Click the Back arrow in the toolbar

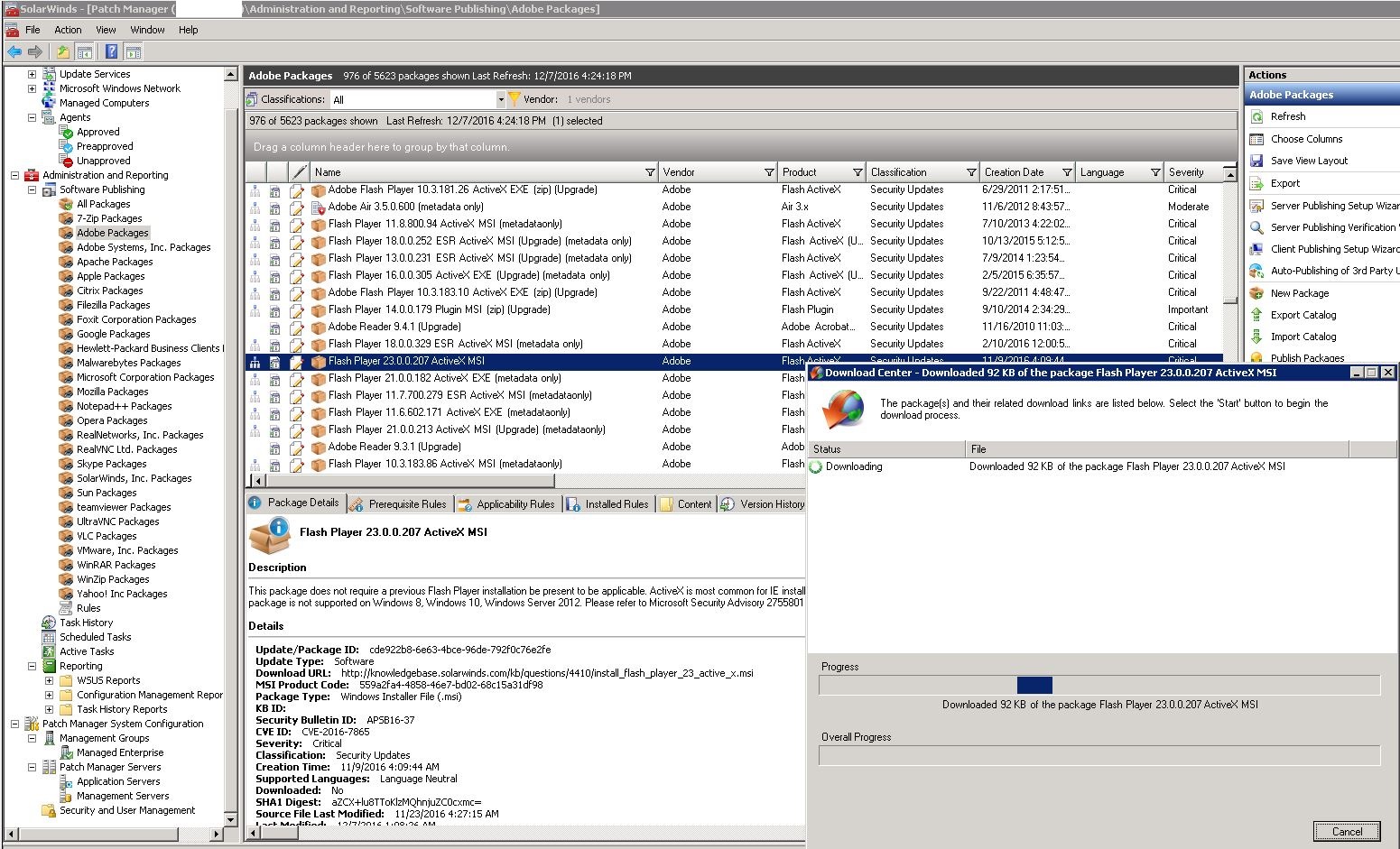point(14,52)
